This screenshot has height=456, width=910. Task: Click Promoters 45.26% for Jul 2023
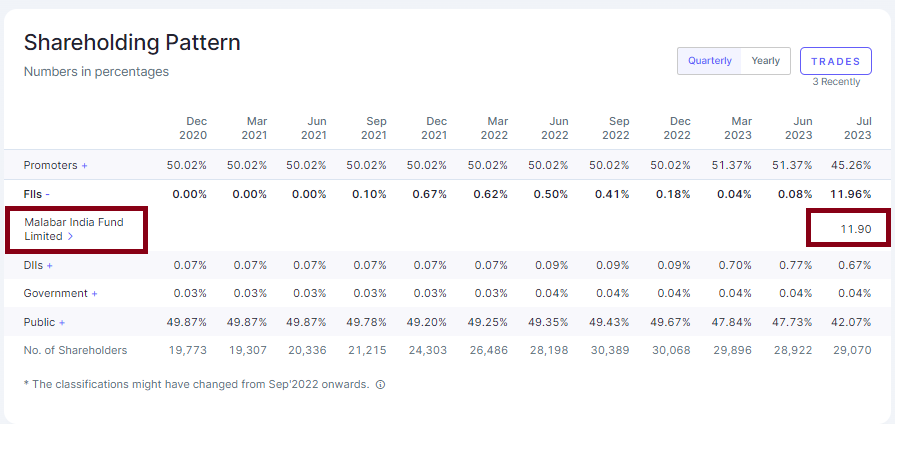(851, 165)
